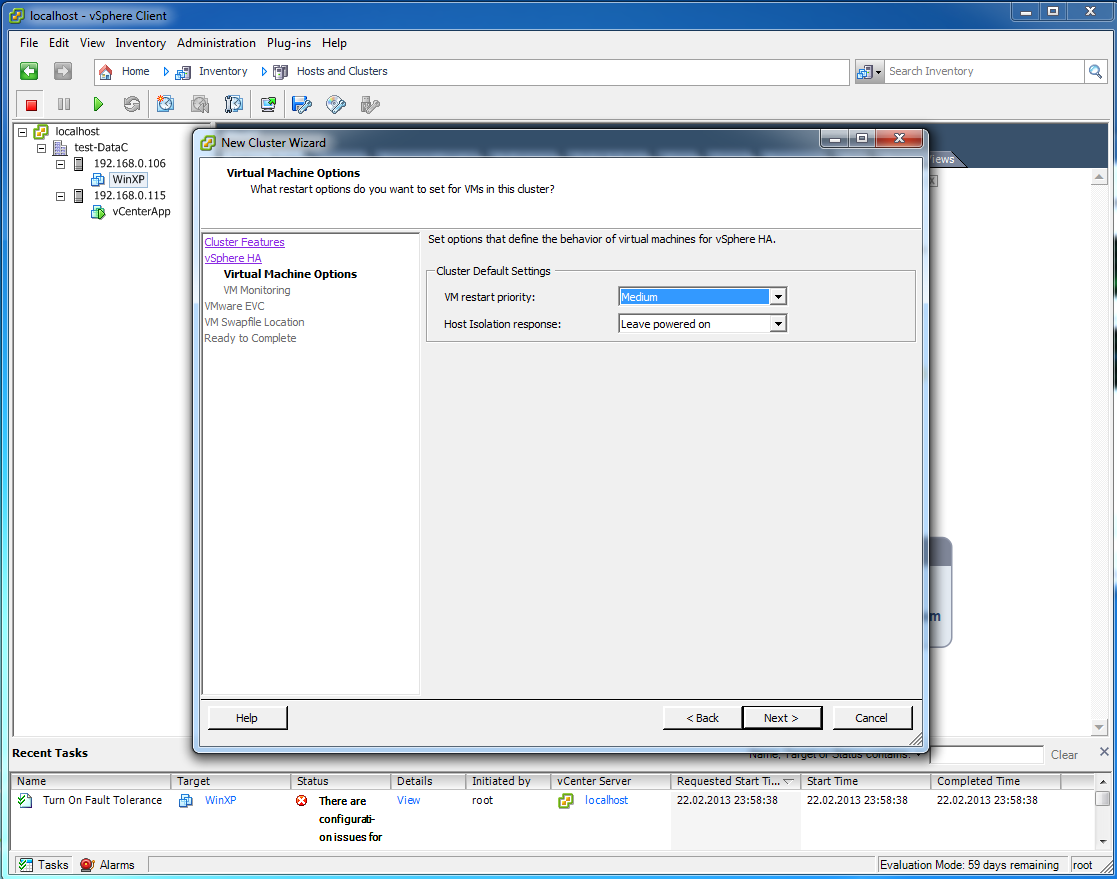This screenshot has width=1117, height=879.
Task: Go to the vSphere HA wizard step
Action: click(233, 258)
